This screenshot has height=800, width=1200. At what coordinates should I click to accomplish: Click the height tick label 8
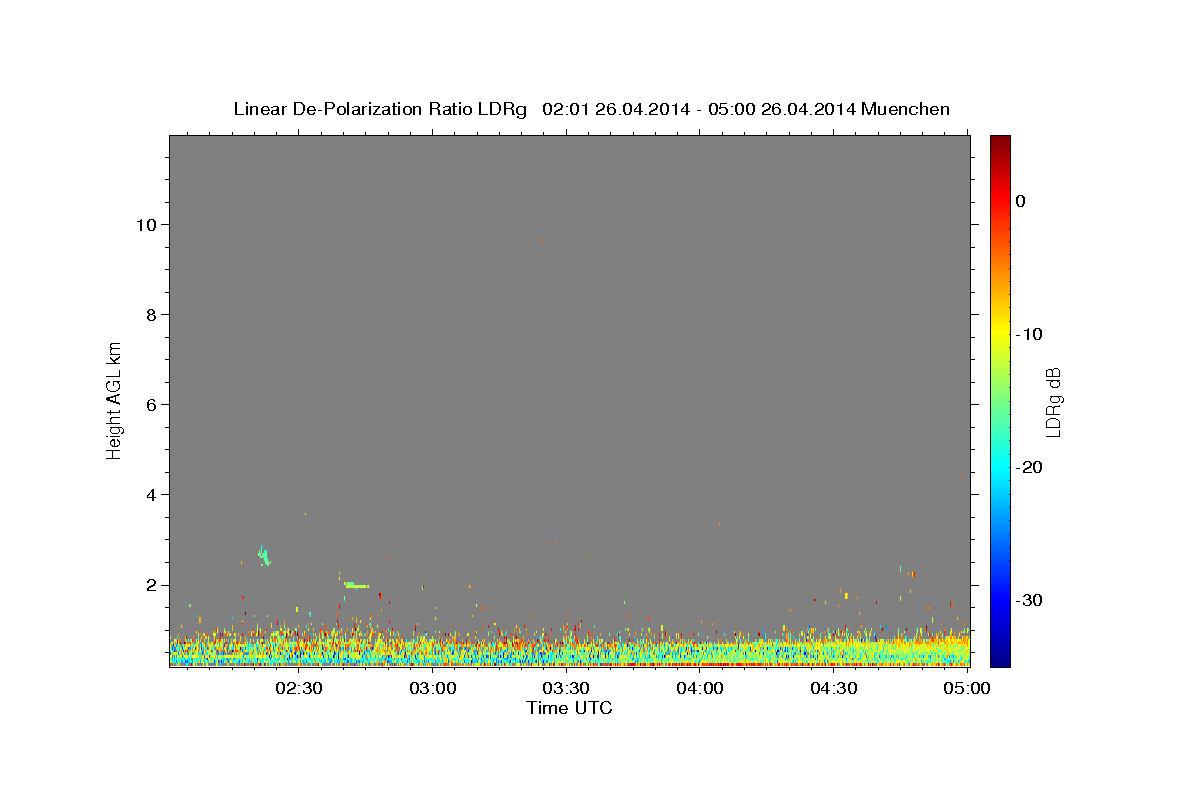[150, 314]
